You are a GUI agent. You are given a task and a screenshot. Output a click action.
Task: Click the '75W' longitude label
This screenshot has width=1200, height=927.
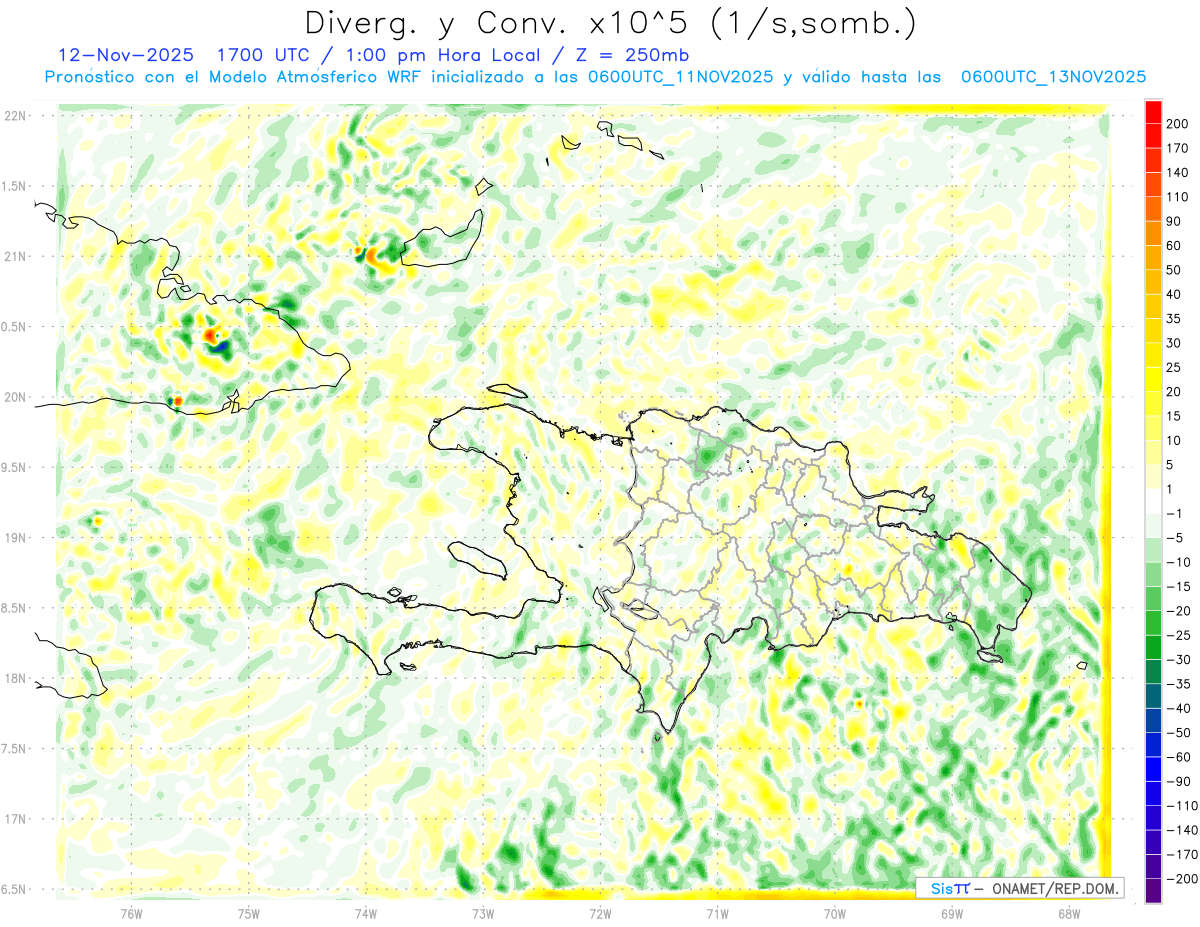click(x=249, y=913)
